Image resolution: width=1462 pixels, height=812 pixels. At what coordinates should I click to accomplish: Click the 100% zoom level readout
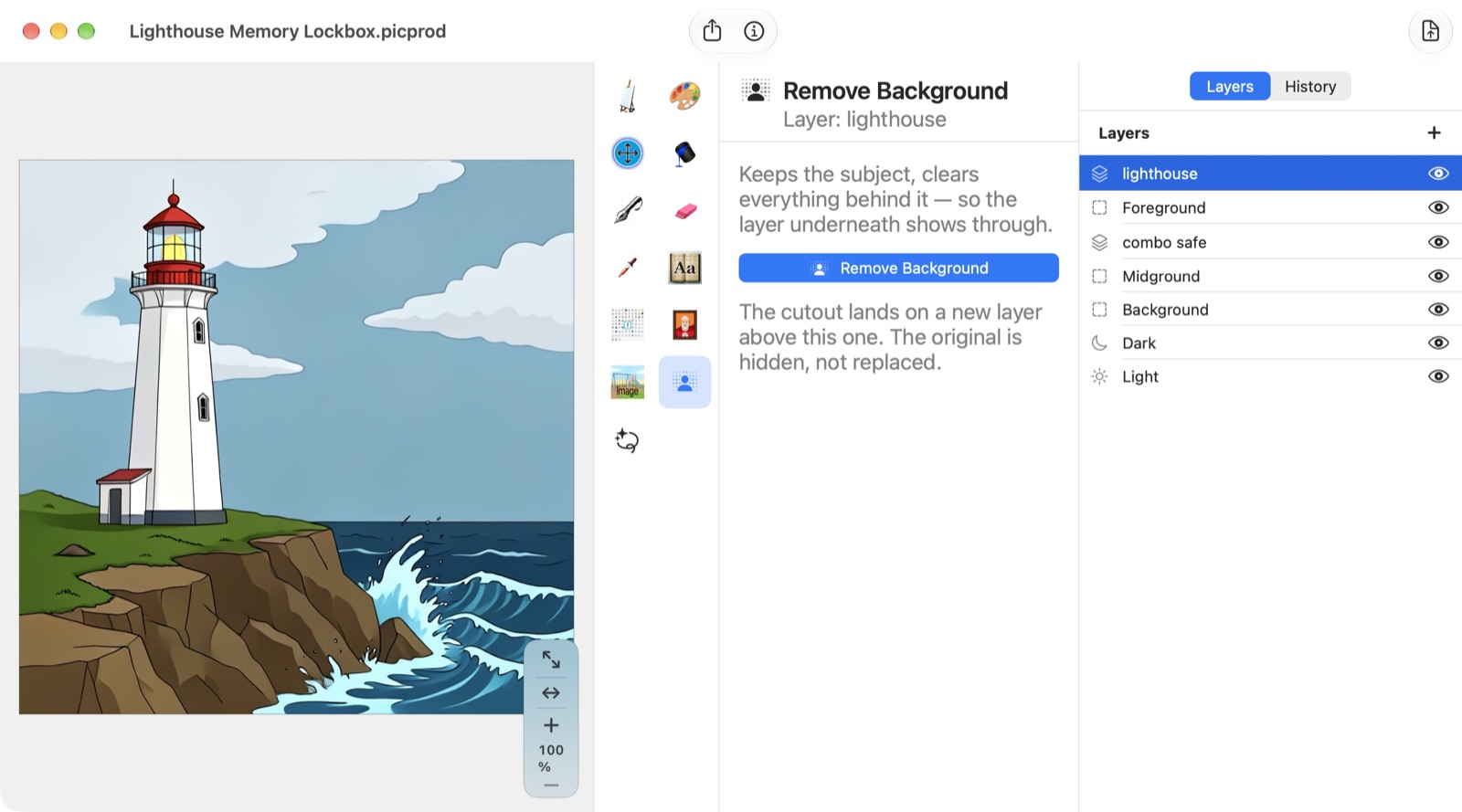pyautogui.click(x=551, y=758)
